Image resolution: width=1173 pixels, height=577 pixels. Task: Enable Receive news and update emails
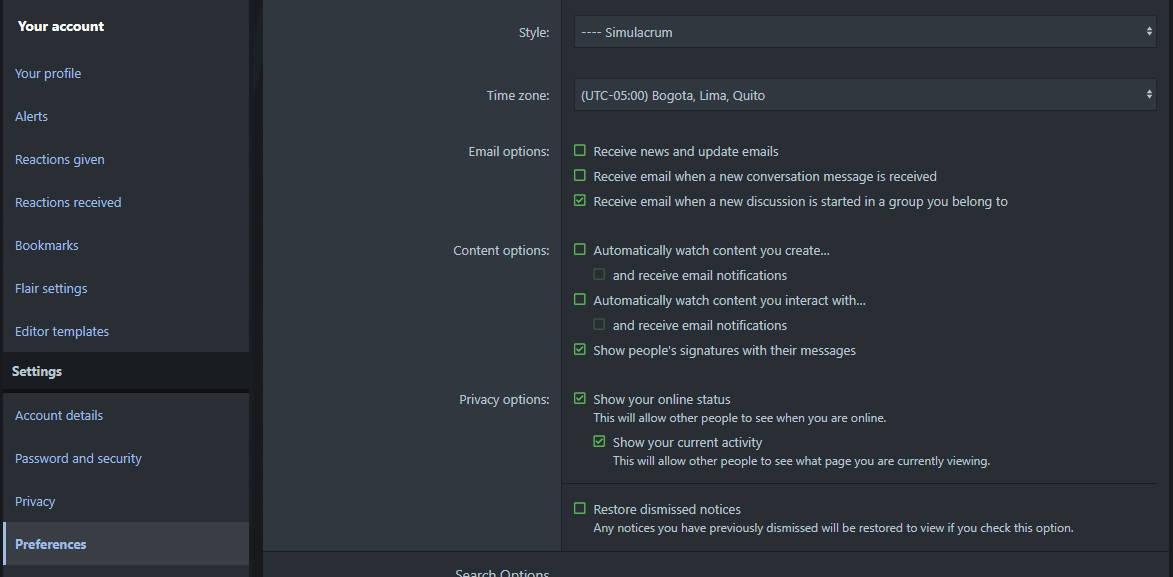[x=580, y=150]
